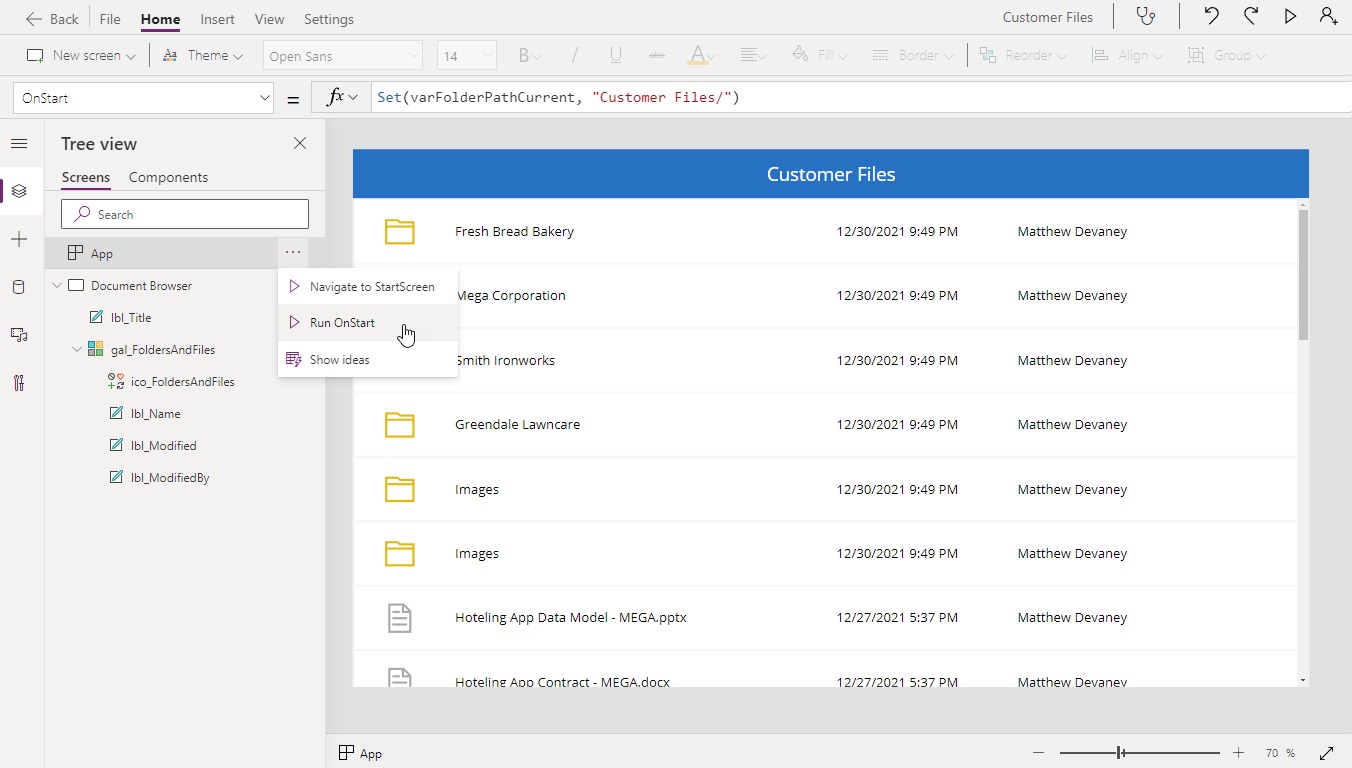
Task: Click the Back button in the top bar
Action: click(x=52, y=18)
